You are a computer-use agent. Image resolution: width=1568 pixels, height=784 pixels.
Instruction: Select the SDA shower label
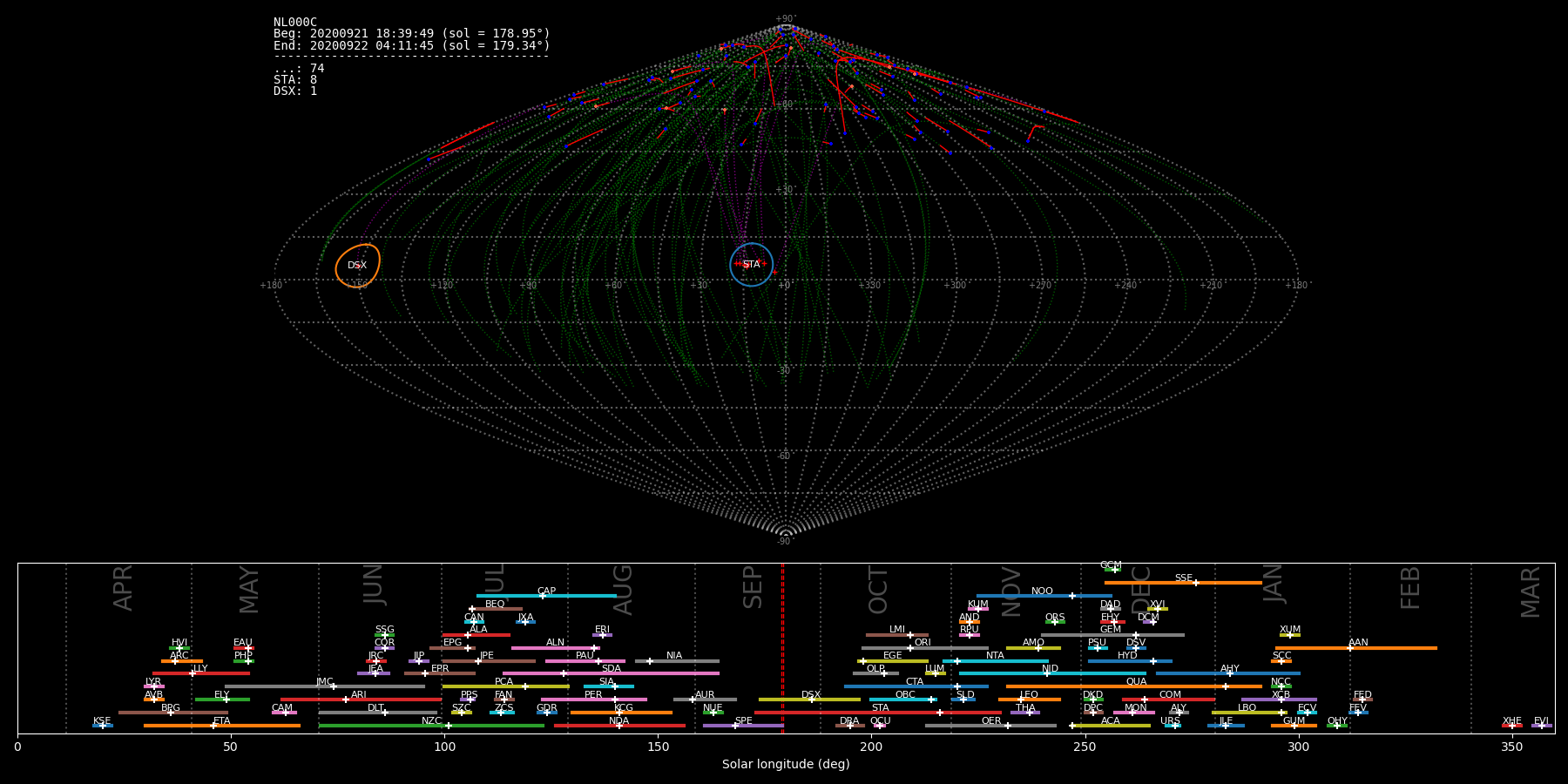pyautogui.click(x=612, y=669)
